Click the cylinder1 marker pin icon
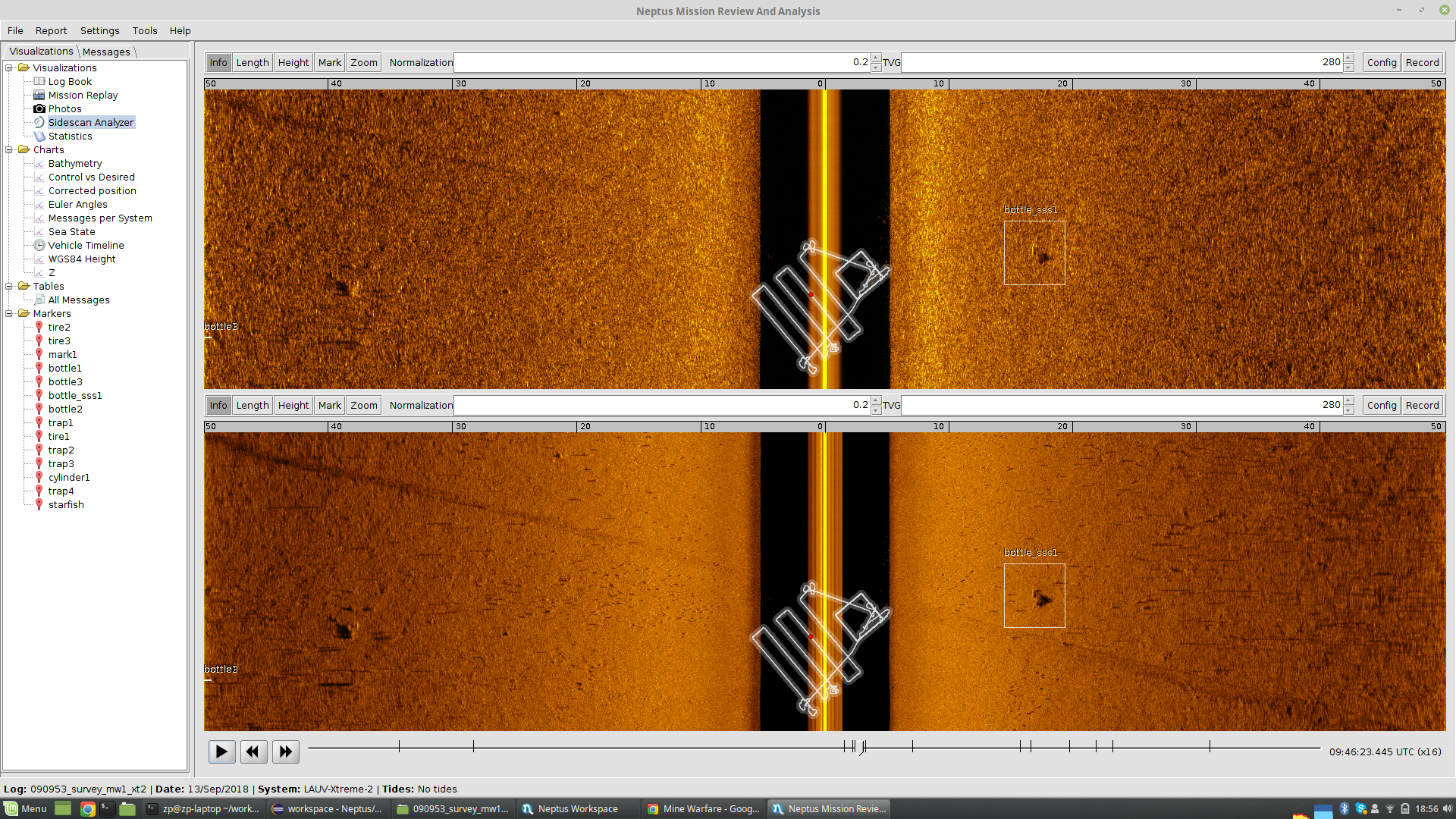Viewport: 1456px width, 819px height. 39,477
